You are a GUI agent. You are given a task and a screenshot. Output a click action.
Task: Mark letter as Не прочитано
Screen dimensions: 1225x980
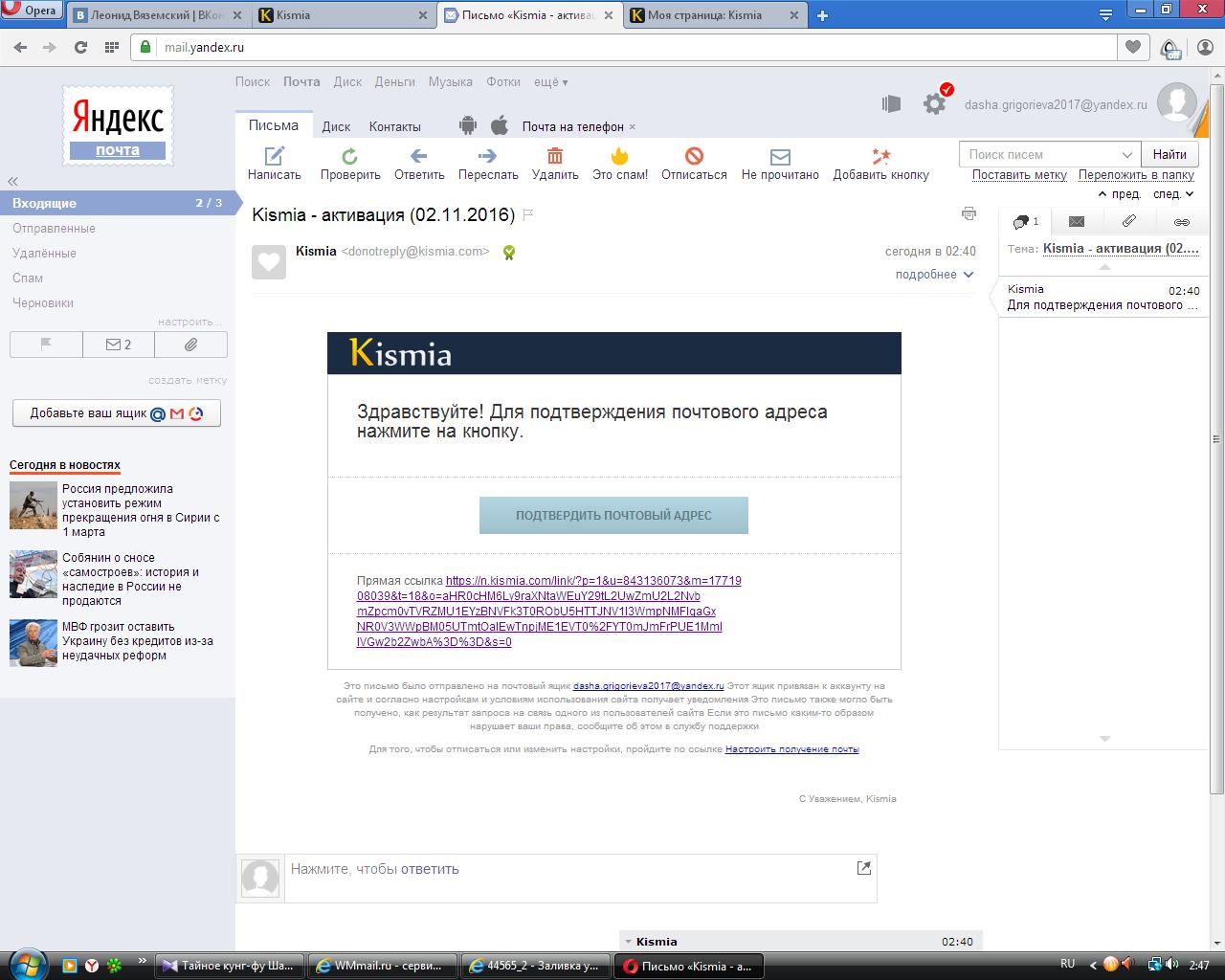tap(780, 156)
